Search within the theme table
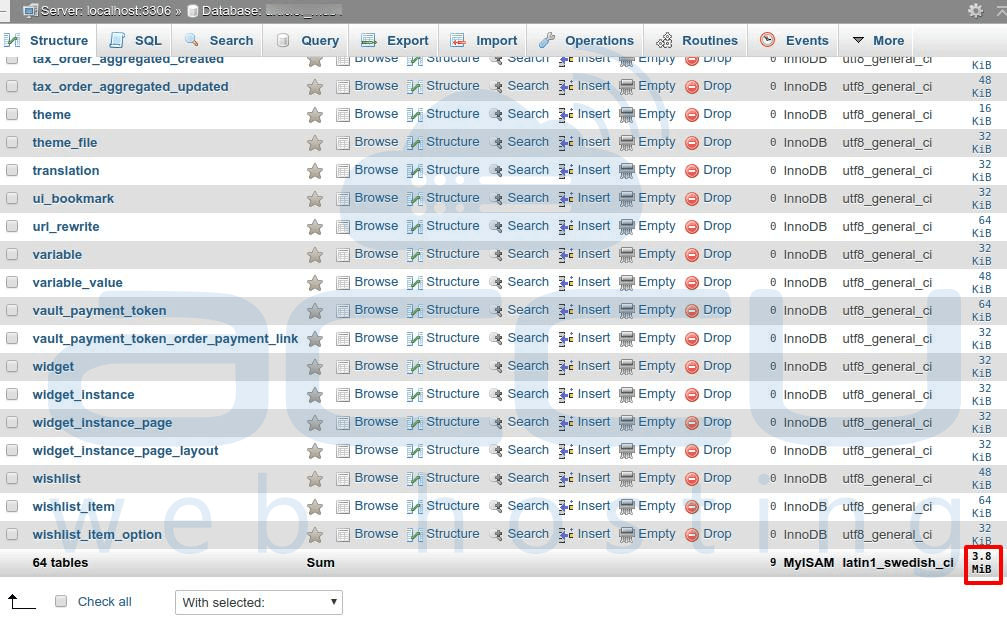Viewport: 1007px width, 620px height. tap(528, 114)
